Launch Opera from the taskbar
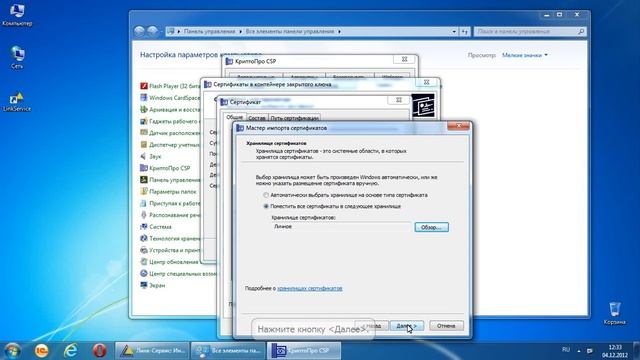The height and width of the screenshot is (360, 640). 99,351
